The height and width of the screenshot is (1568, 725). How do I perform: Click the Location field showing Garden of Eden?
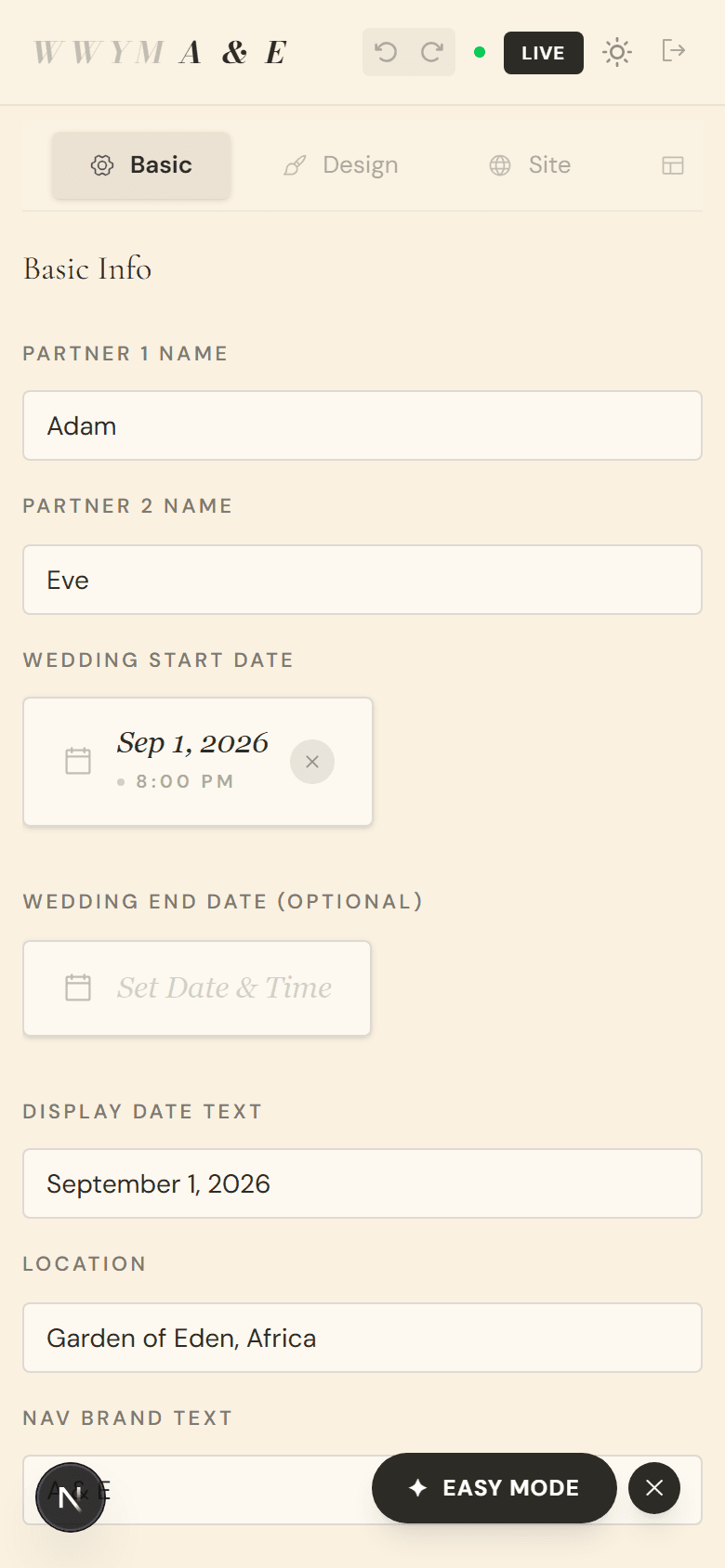pos(362,1338)
